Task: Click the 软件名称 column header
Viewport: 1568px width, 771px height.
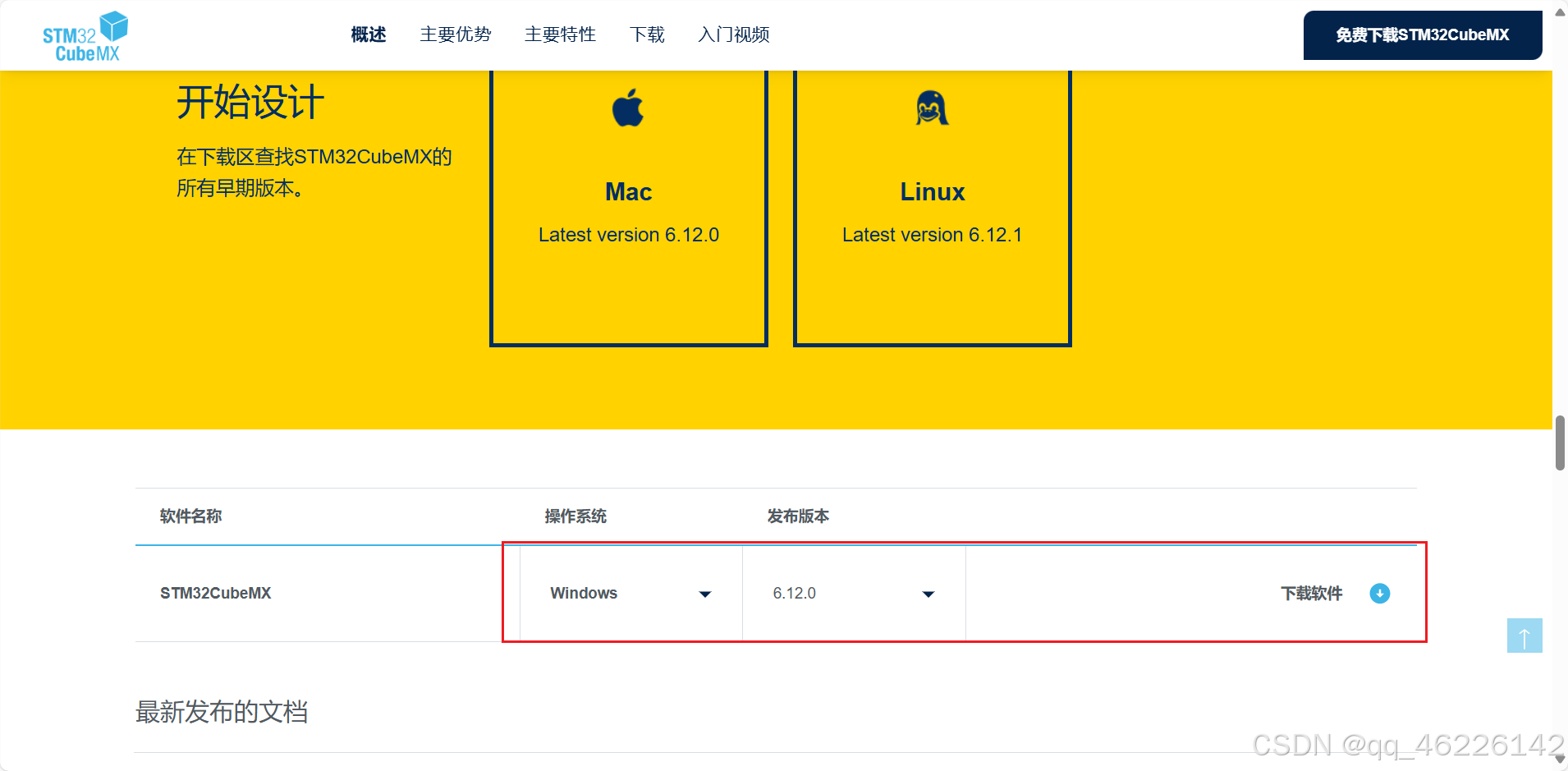Action: click(x=191, y=516)
